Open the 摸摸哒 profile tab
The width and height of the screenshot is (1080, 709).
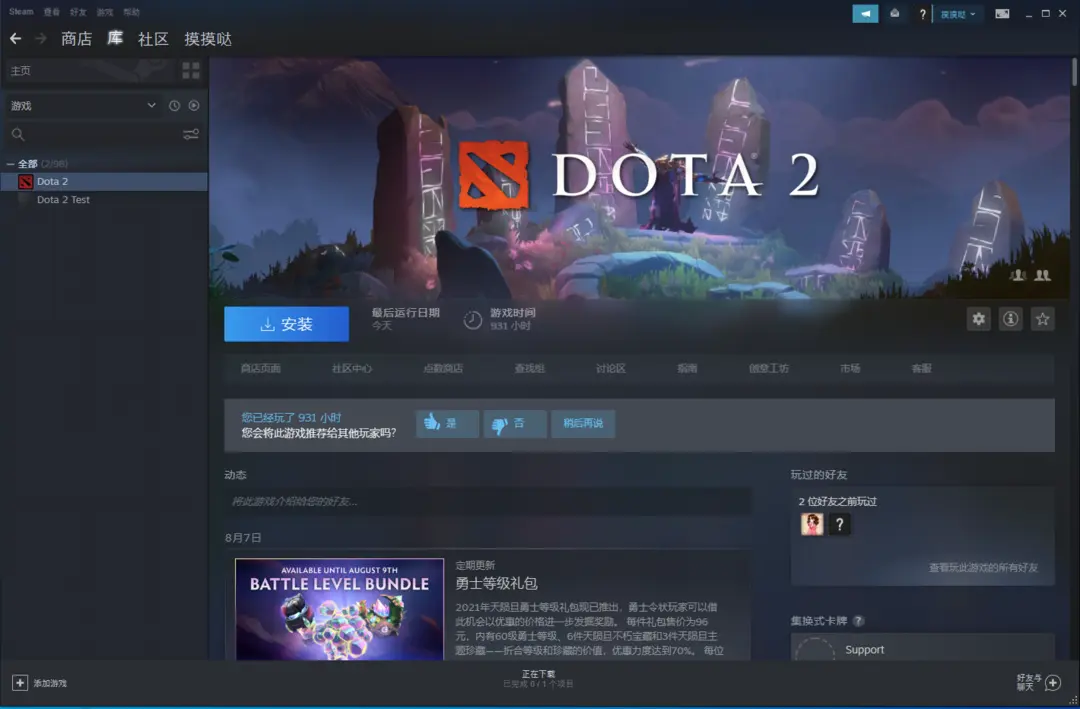tap(208, 39)
